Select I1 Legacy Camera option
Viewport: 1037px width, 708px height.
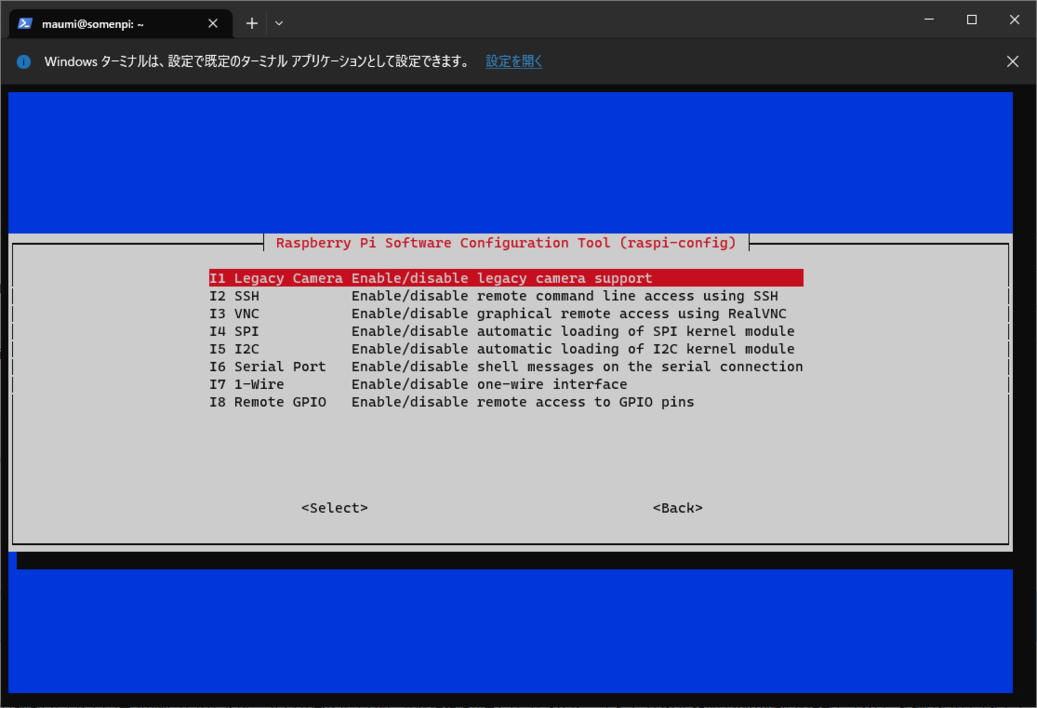pyautogui.click(x=506, y=278)
